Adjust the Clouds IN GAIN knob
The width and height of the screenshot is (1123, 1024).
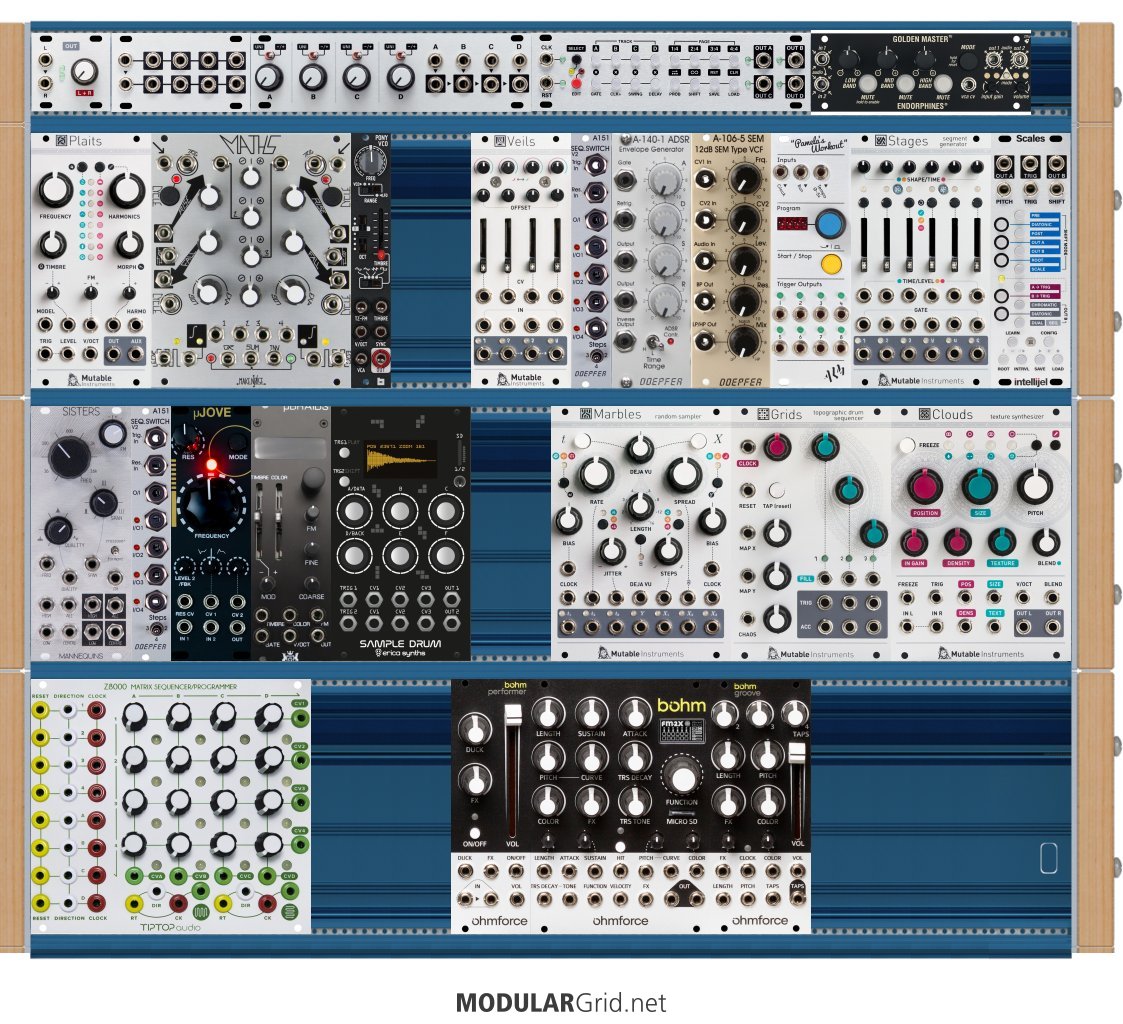coord(914,543)
